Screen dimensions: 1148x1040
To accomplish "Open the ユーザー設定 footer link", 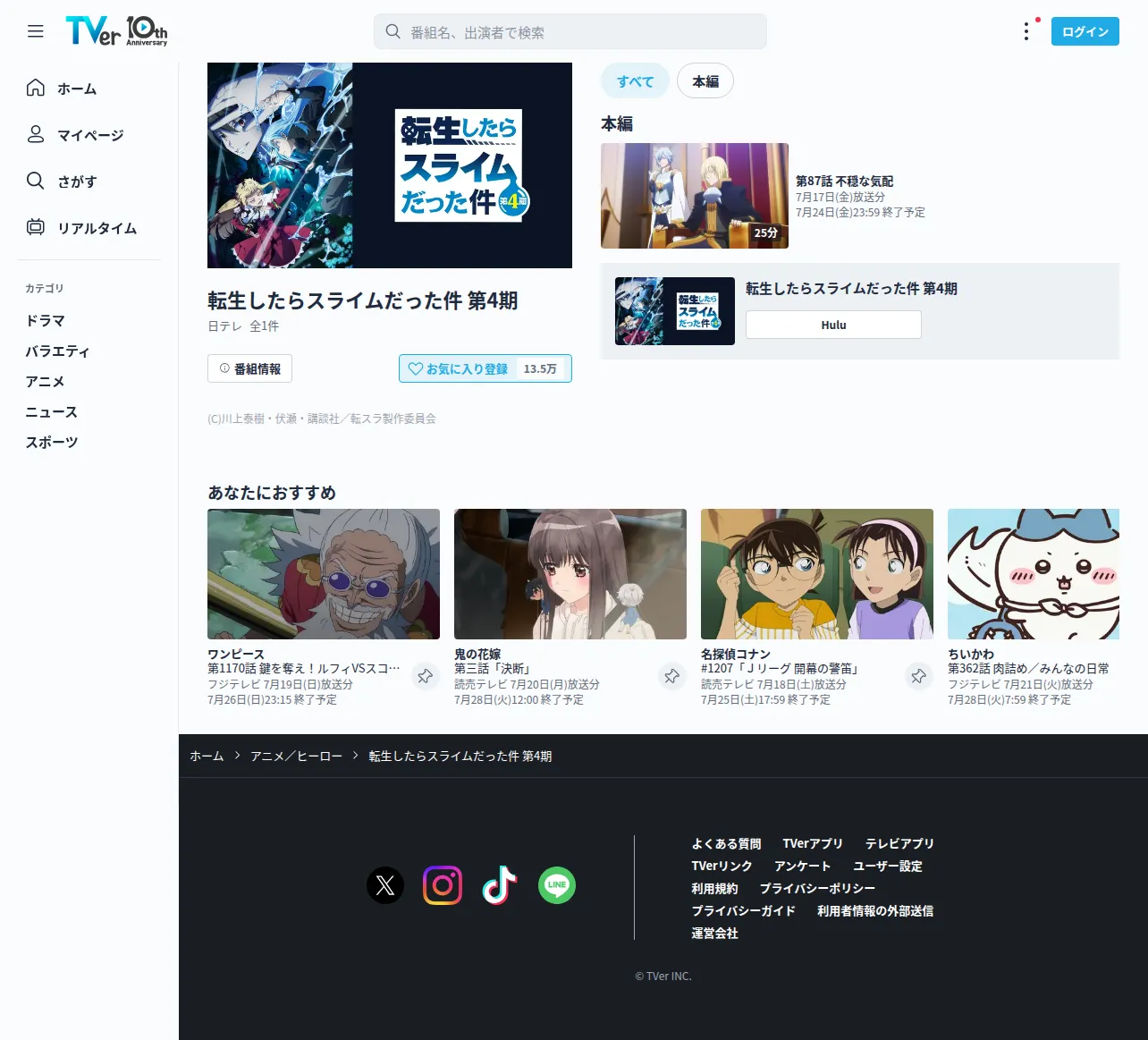I will (x=888, y=866).
